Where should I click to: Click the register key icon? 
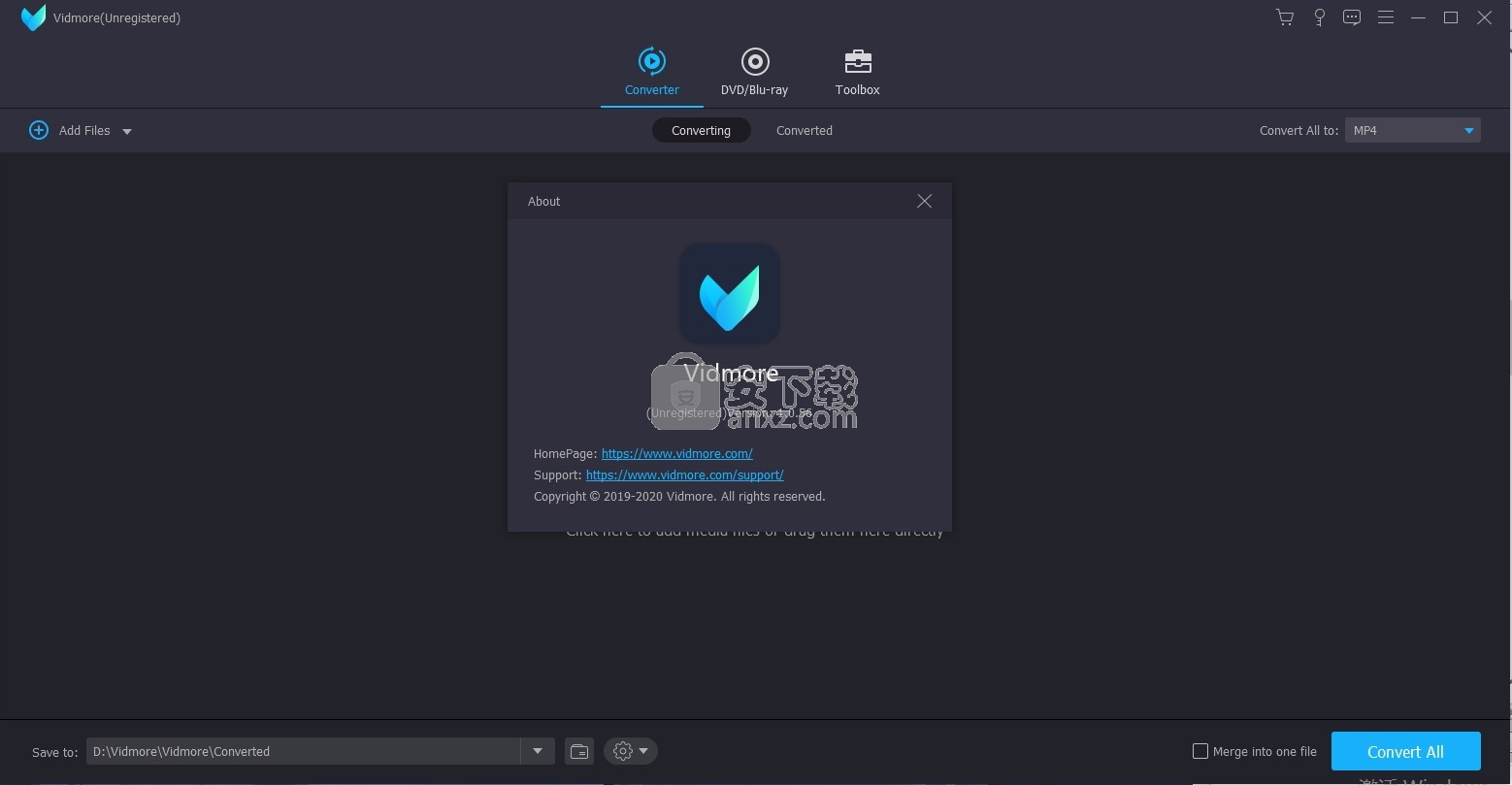(1319, 17)
